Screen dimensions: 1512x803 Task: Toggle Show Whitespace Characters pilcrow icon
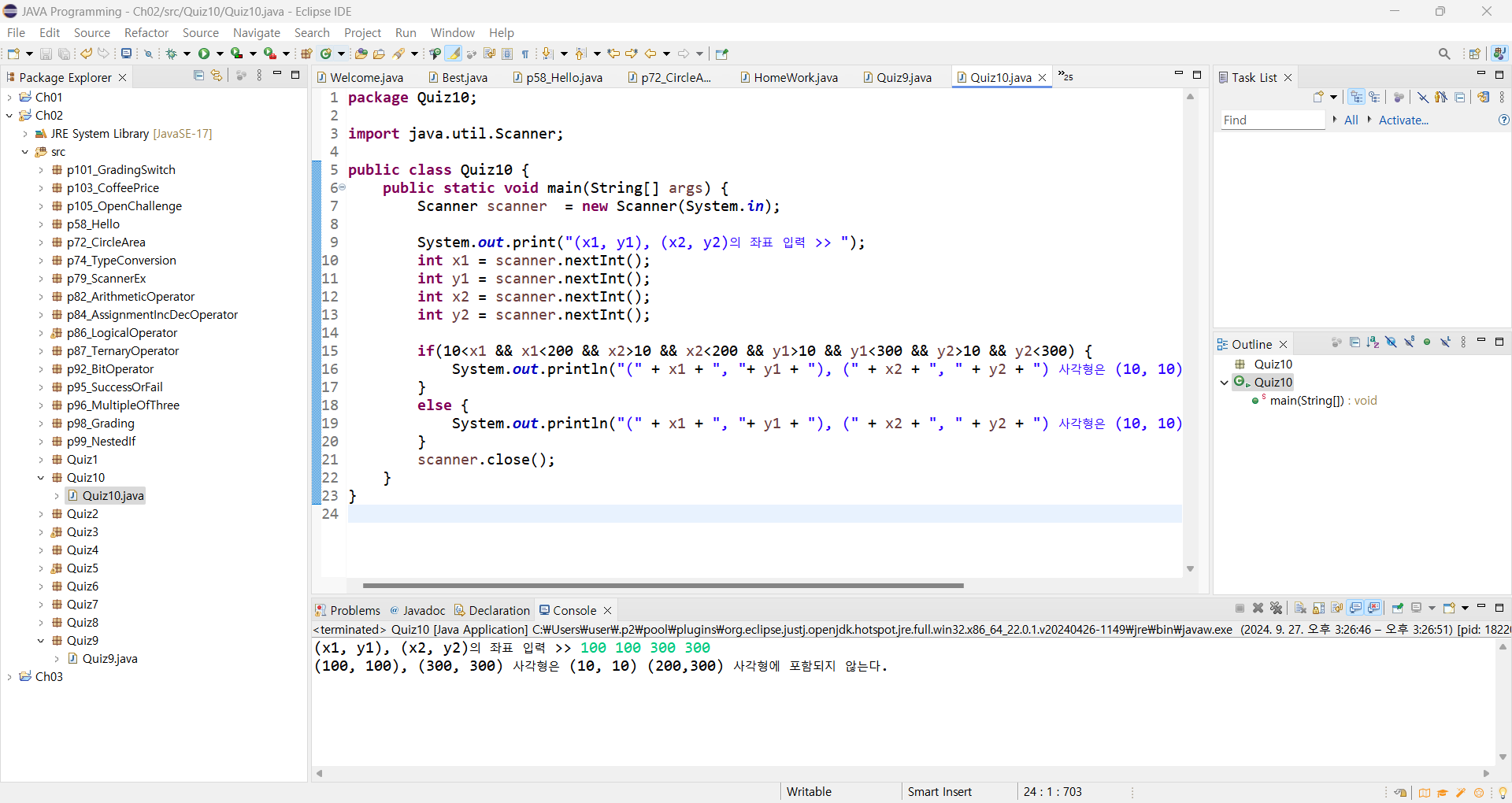coord(525,54)
